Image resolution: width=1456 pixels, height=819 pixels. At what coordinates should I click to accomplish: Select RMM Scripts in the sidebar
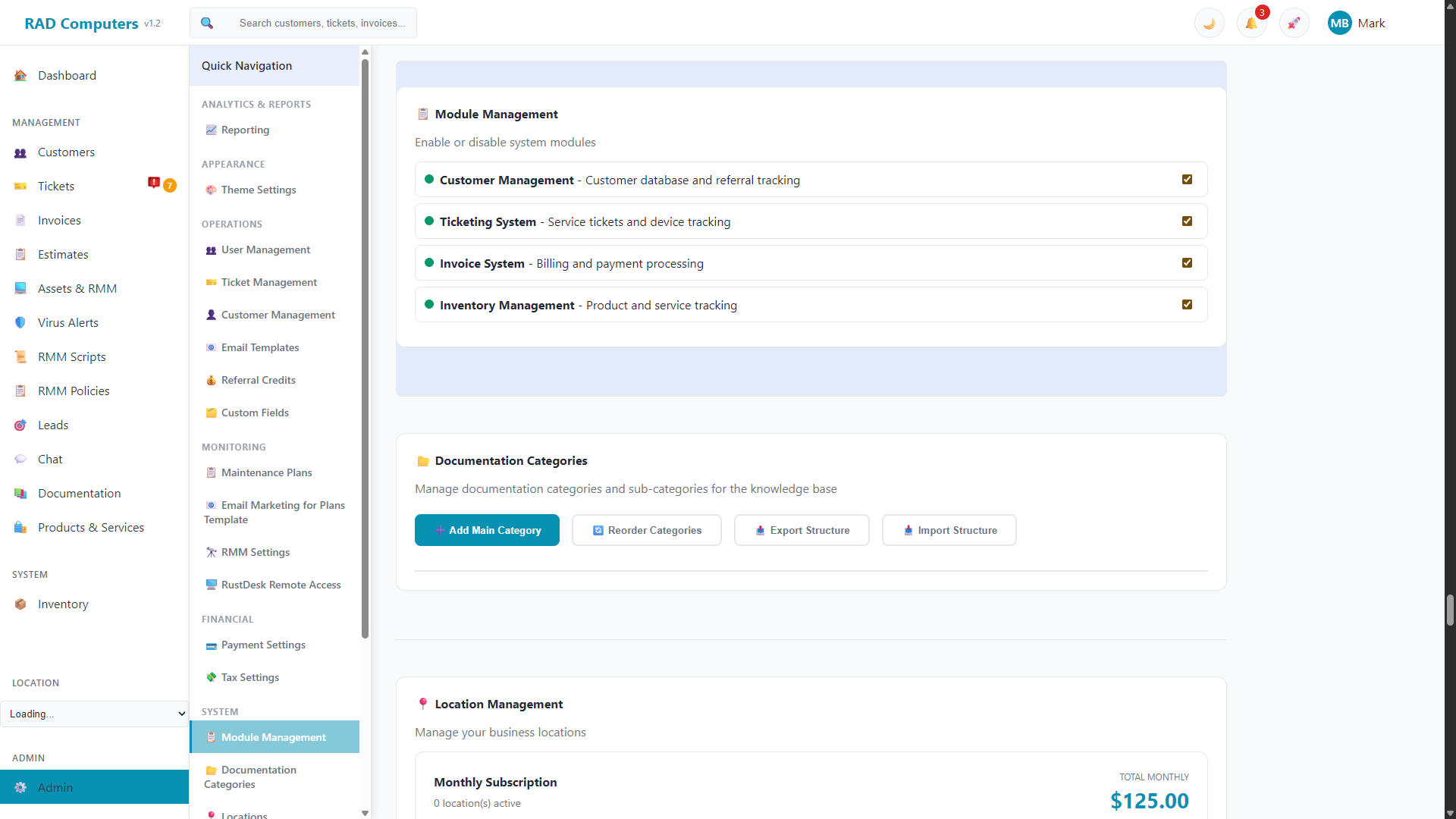71,356
